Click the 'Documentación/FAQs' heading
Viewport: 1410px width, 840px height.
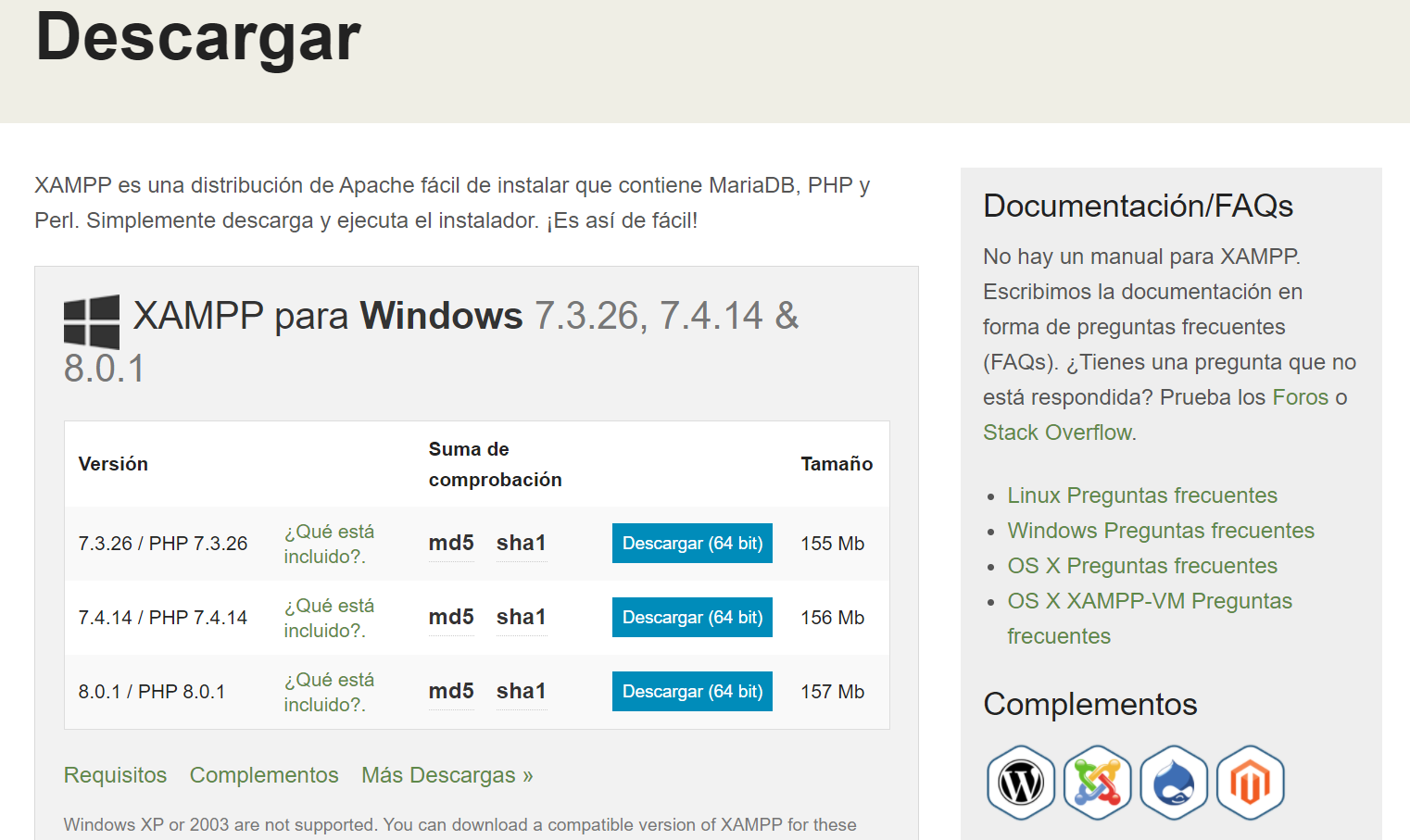tap(1138, 206)
